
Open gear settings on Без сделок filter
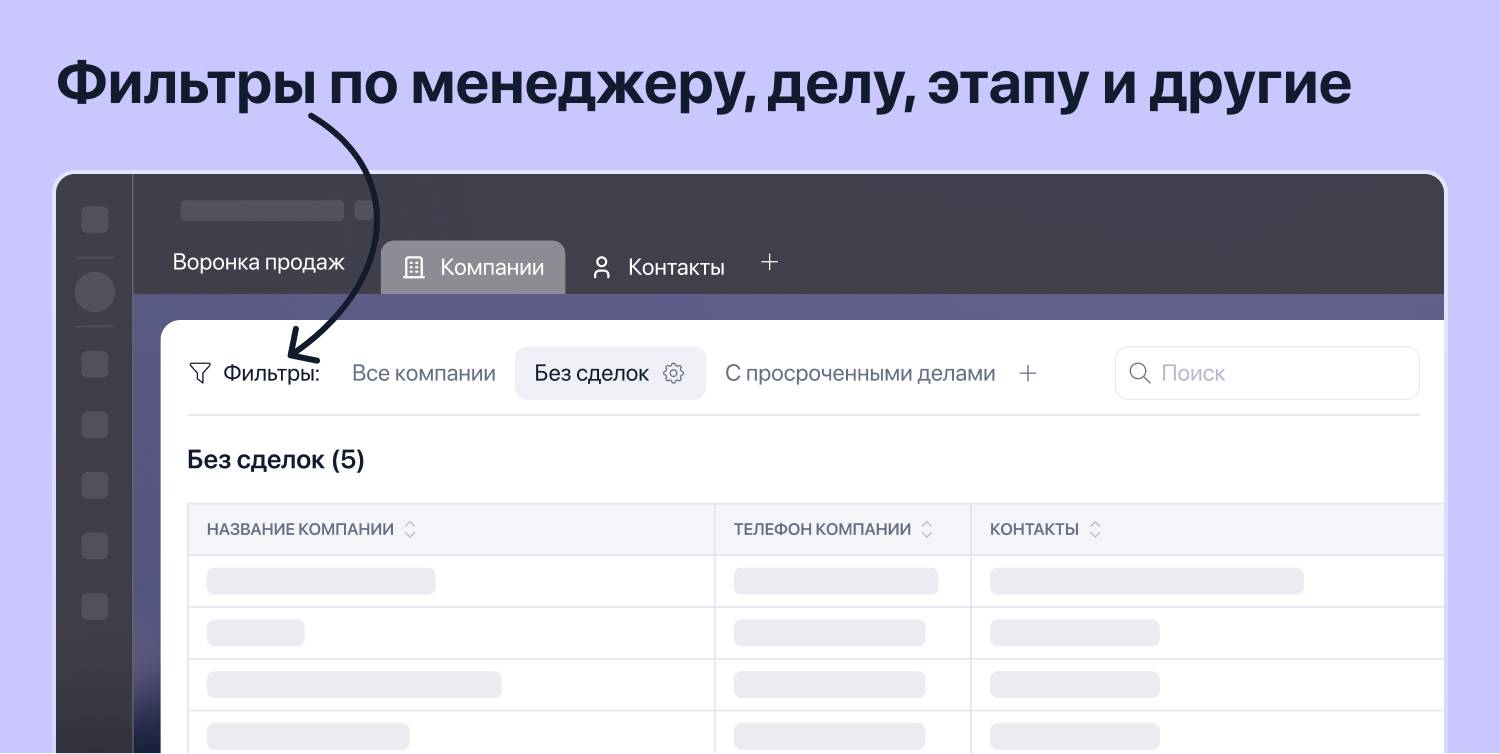(674, 374)
